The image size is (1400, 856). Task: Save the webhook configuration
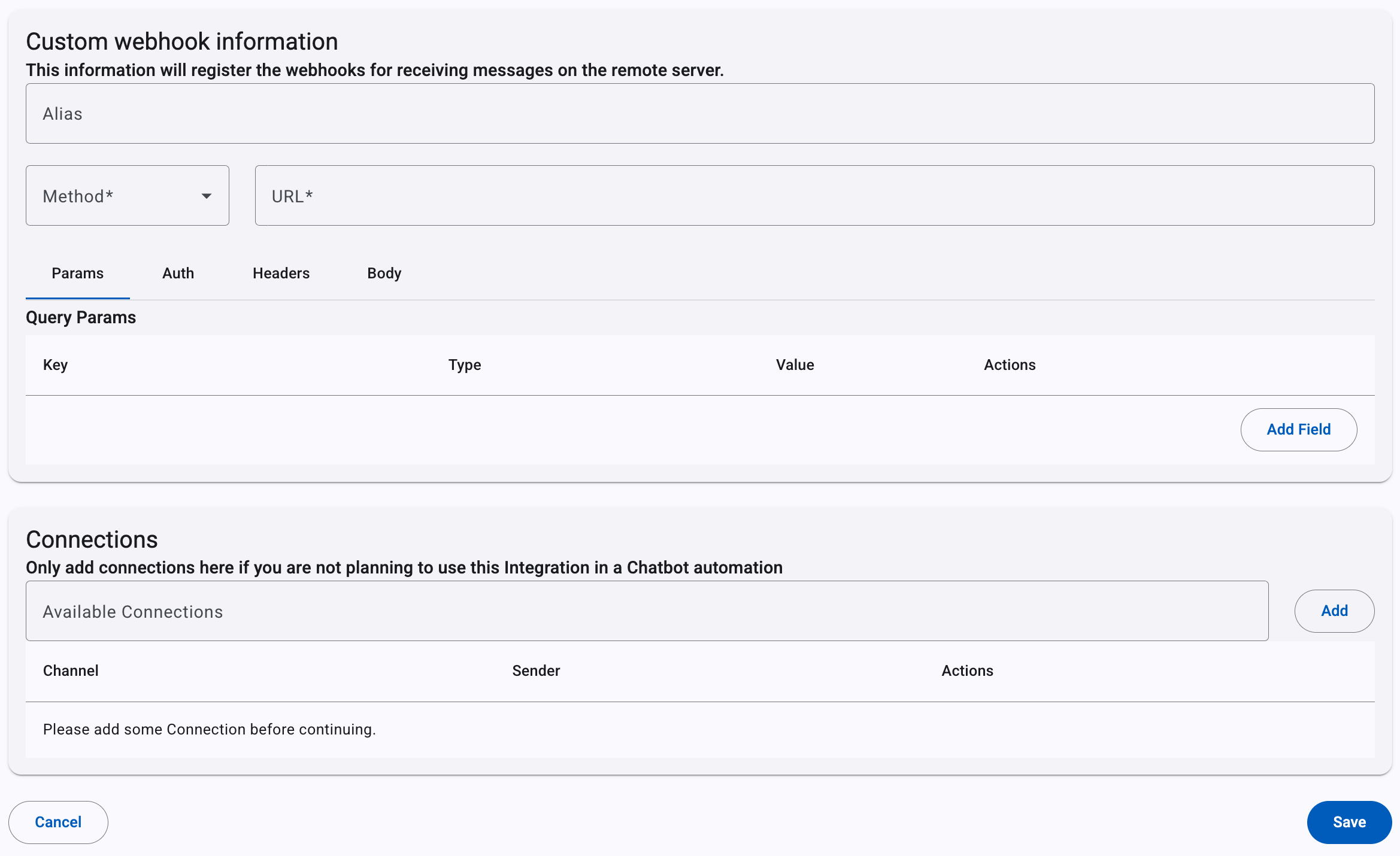click(1350, 822)
